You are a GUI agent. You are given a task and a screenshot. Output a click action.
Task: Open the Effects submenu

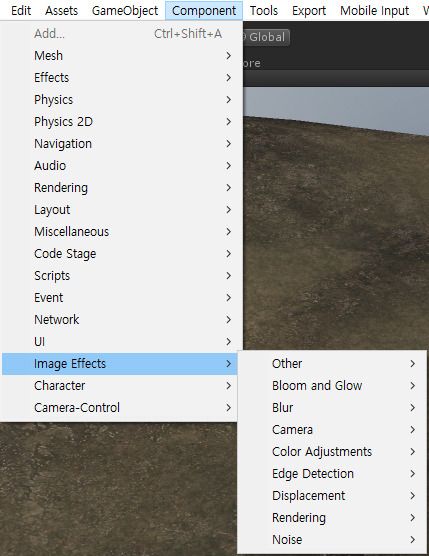(119, 78)
